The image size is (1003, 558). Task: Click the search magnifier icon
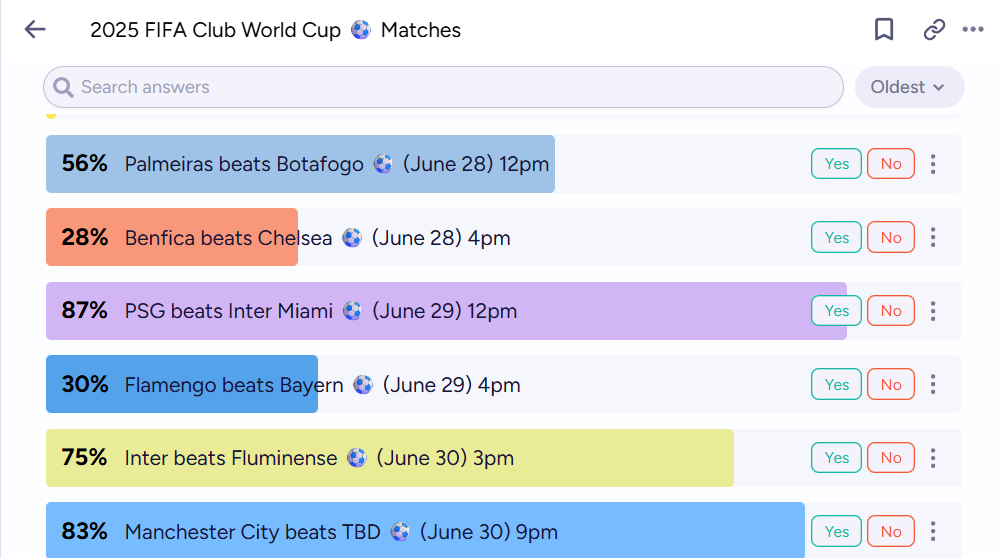coord(64,88)
